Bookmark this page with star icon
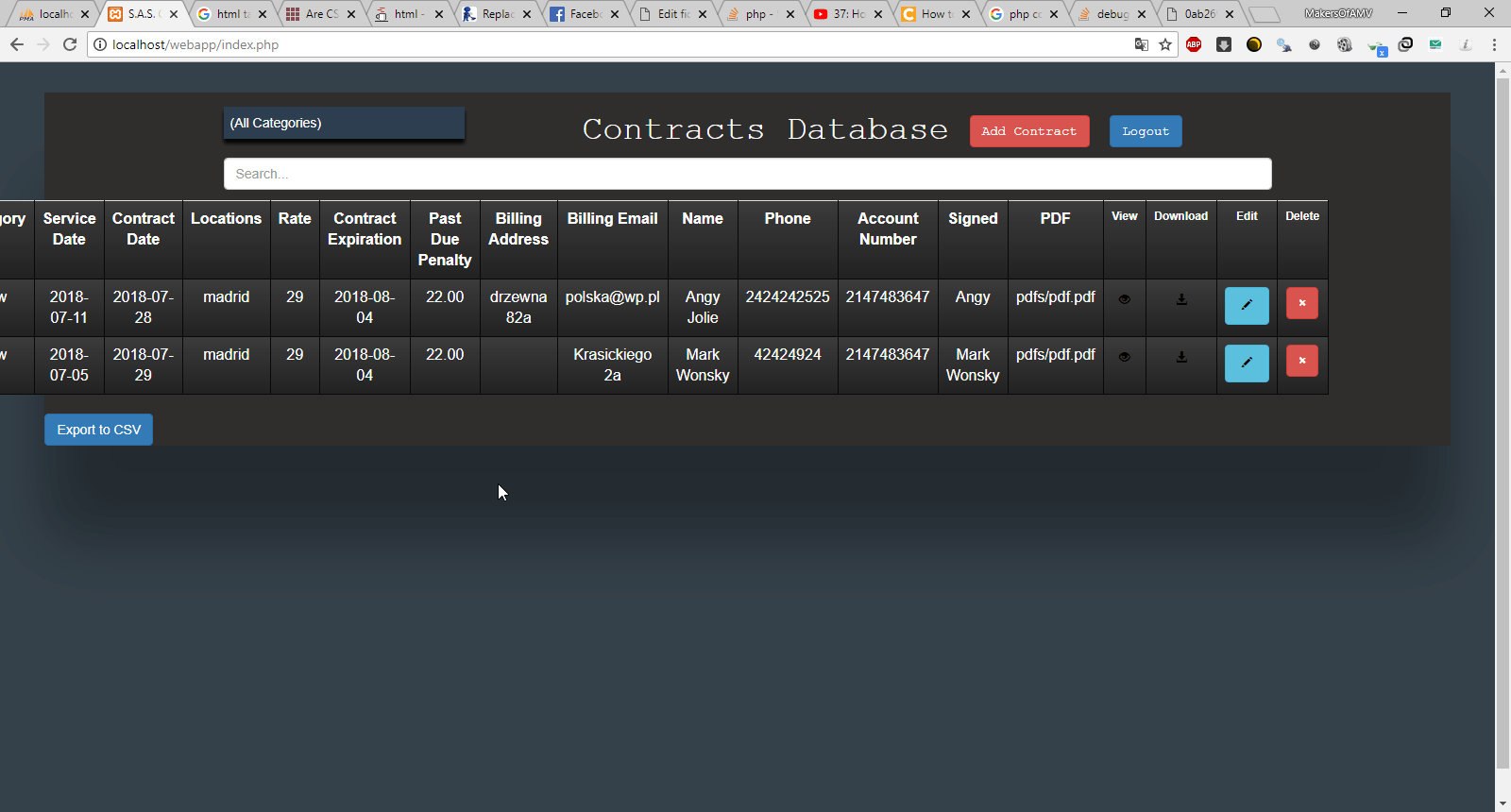The image size is (1511, 812). [1165, 44]
